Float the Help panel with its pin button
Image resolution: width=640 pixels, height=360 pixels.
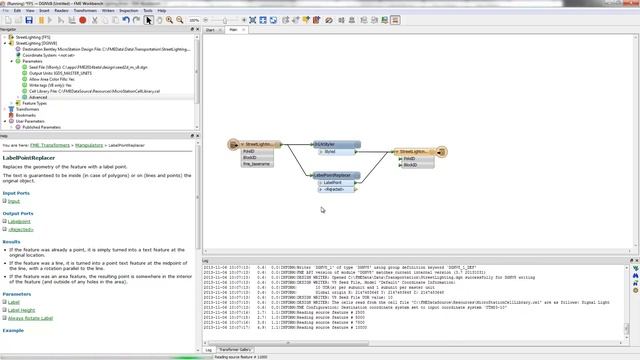[x=192, y=136]
